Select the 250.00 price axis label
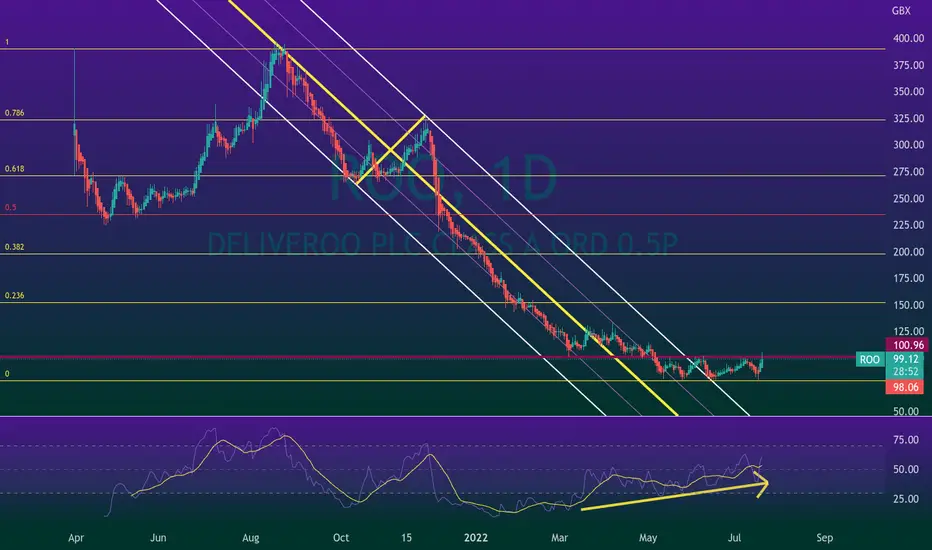This screenshot has width=932, height=550. point(909,199)
